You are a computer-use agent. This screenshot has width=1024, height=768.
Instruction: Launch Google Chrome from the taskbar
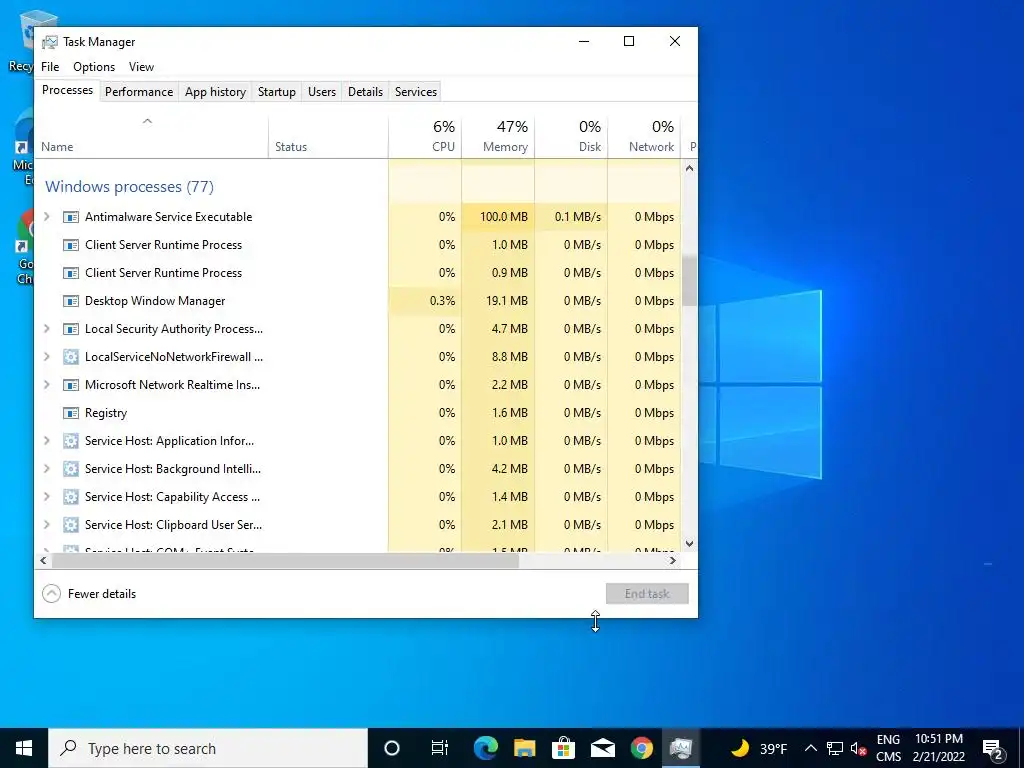641,748
